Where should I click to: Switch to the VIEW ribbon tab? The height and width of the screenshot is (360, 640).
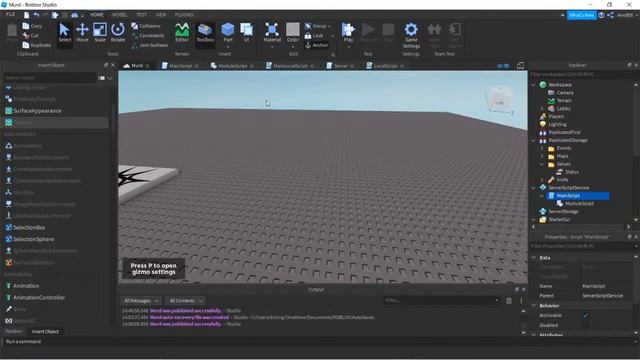[x=160, y=15]
